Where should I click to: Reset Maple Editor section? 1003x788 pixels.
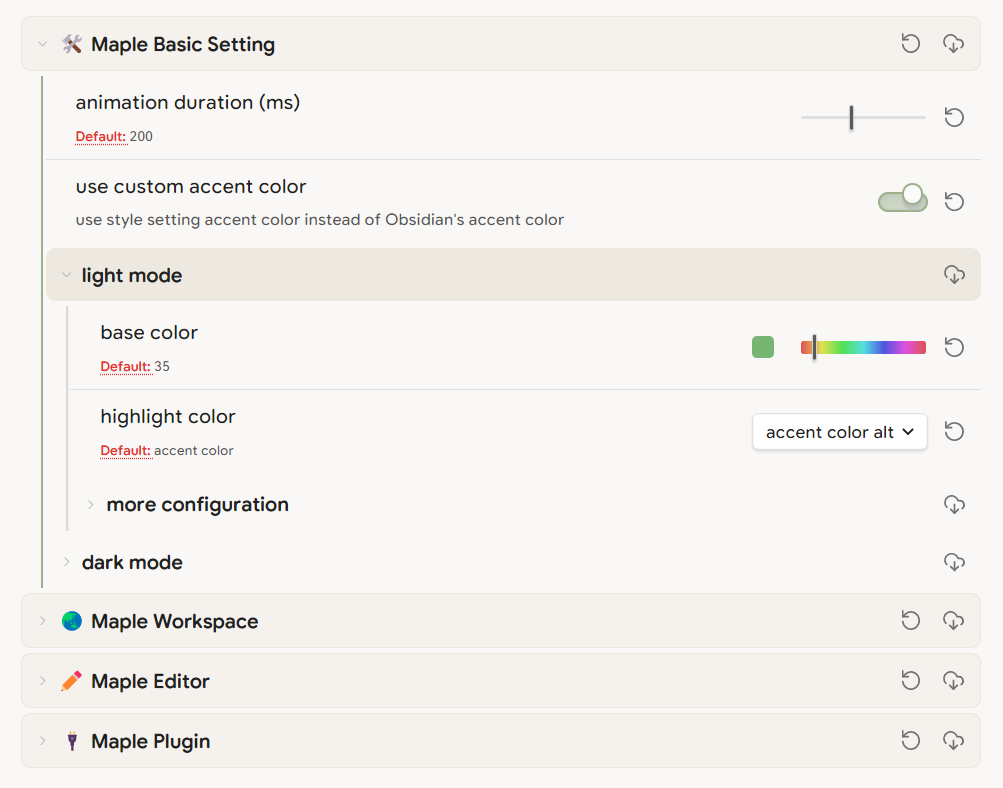coord(910,681)
